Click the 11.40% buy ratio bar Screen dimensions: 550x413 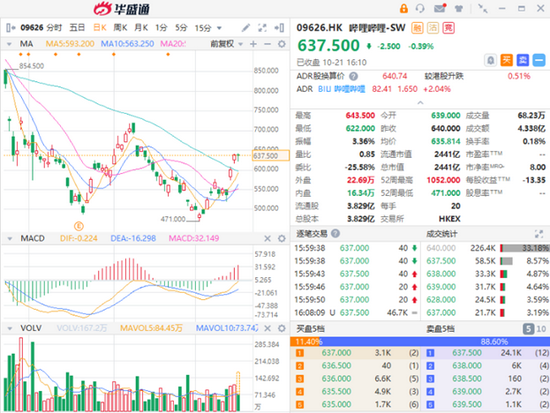click(306, 341)
